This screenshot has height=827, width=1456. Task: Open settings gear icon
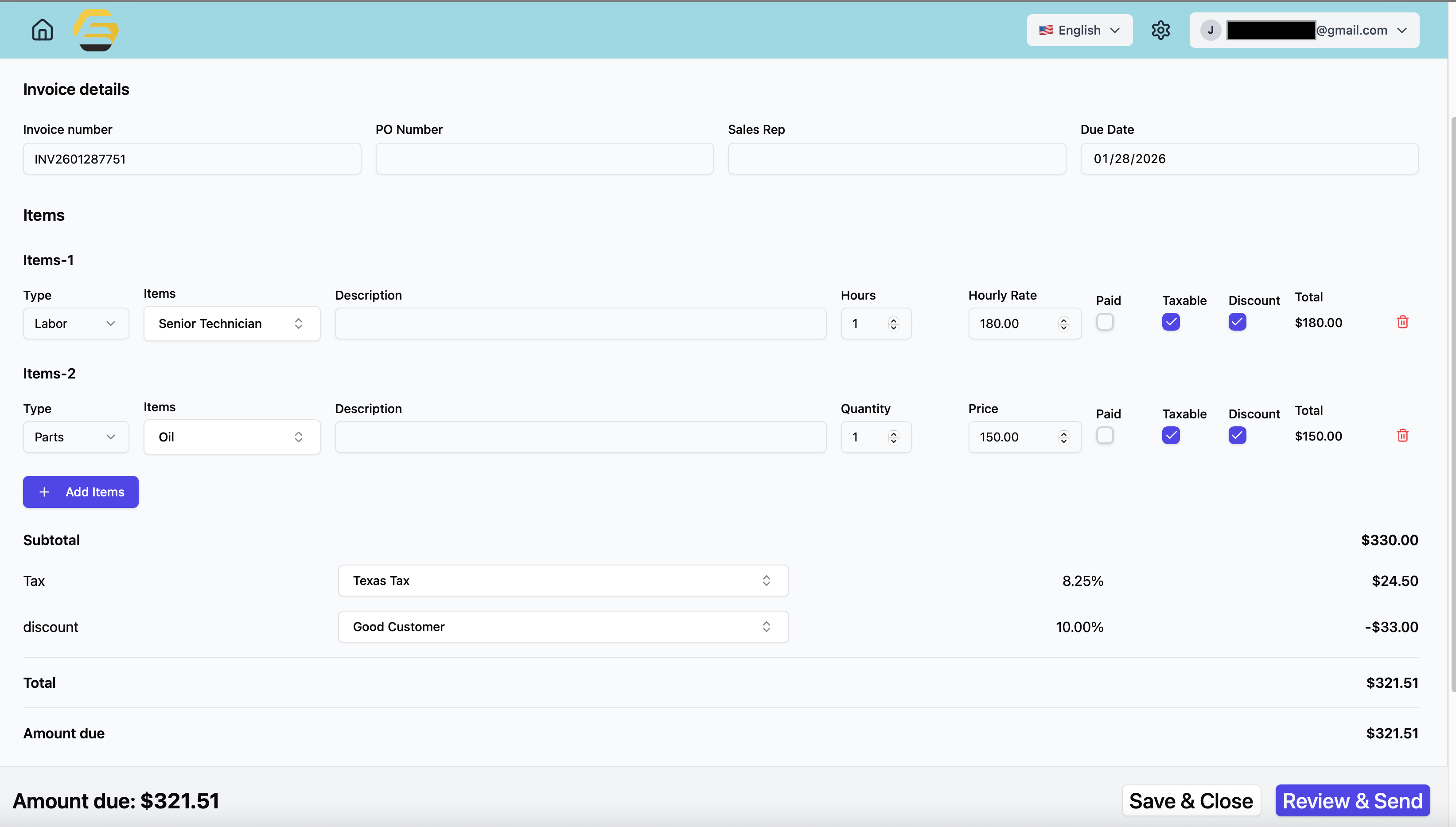[x=1160, y=30]
